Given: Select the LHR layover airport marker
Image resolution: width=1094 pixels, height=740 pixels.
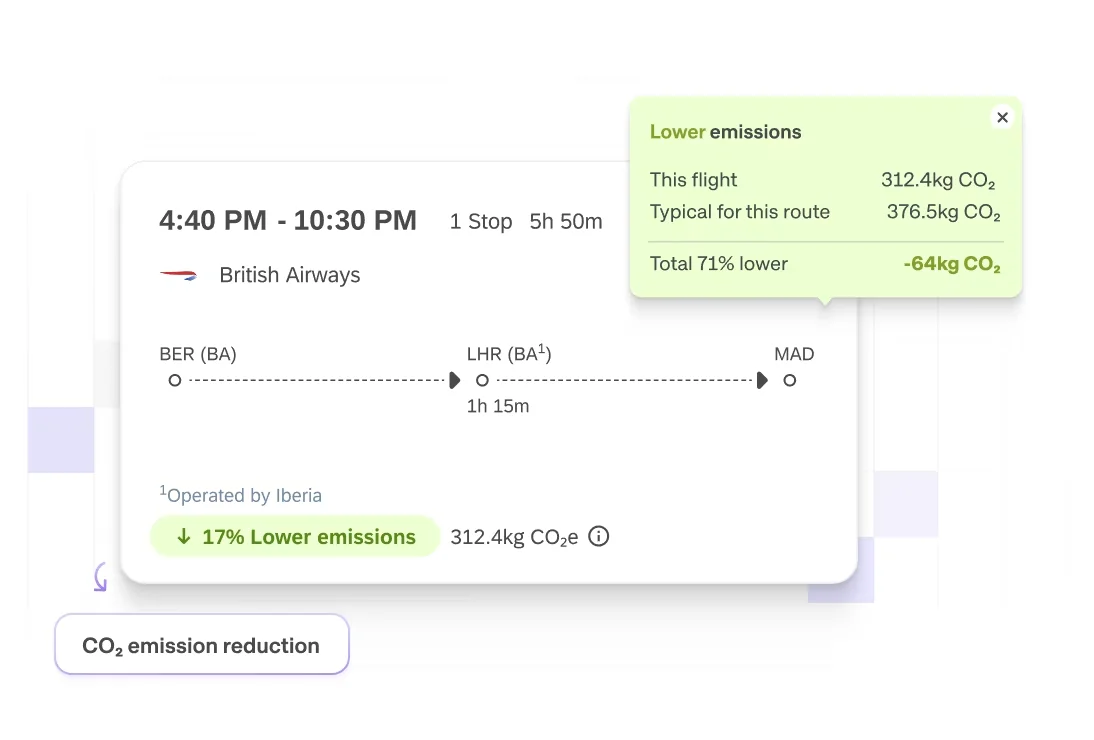Looking at the screenshot, I should (482, 380).
